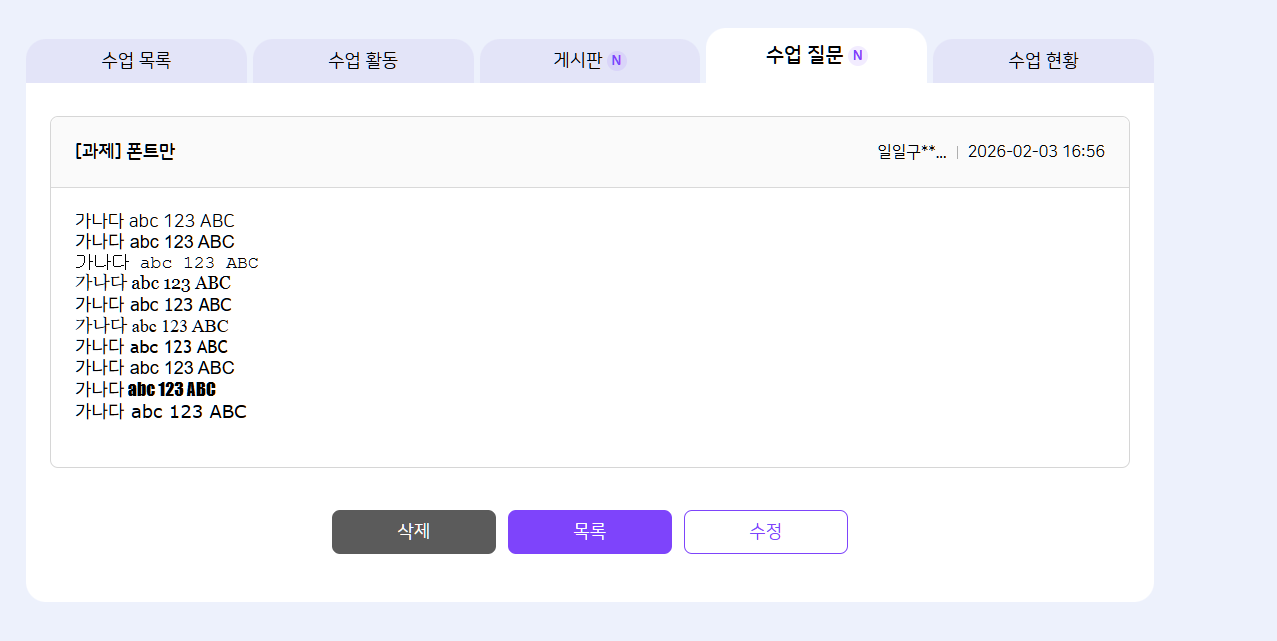Click the author name 일일구**...
Screen dimensions: 1277x641
(911, 152)
